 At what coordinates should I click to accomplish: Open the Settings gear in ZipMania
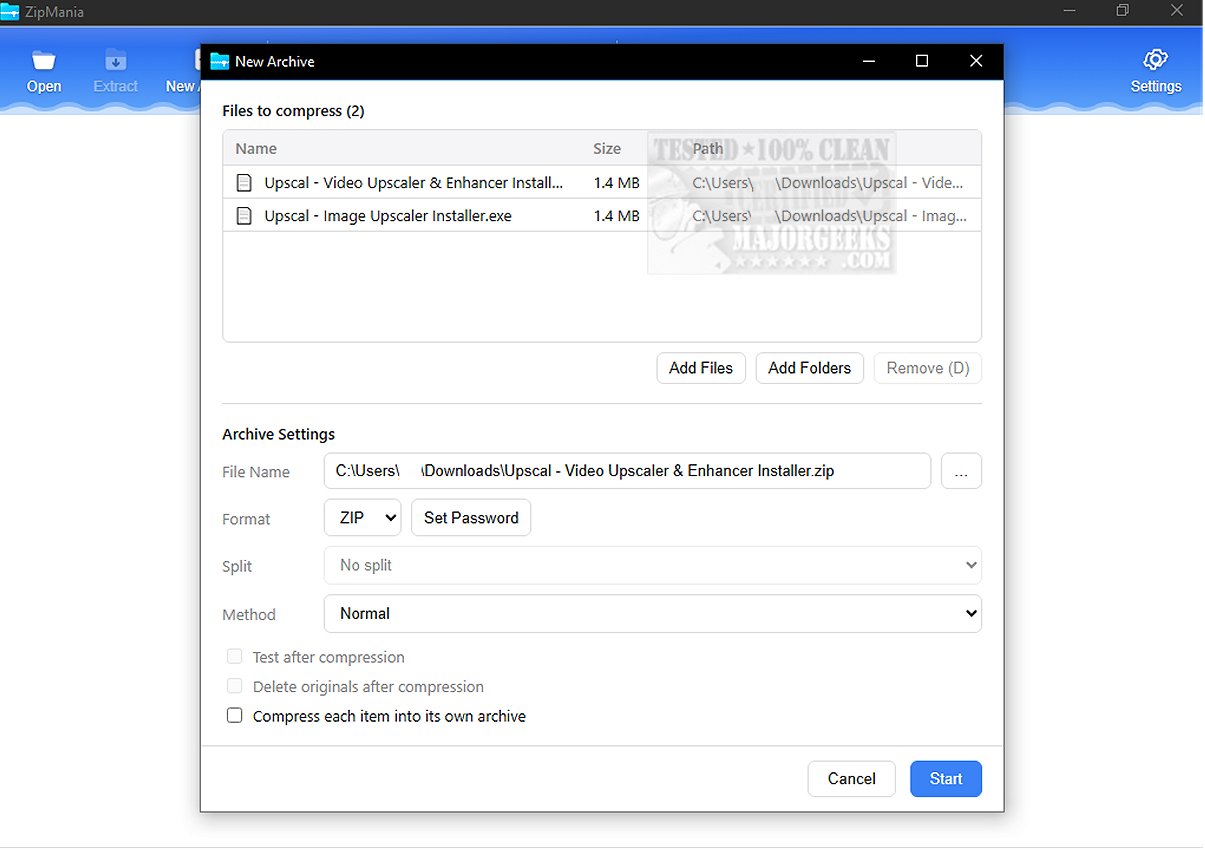pyautogui.click(x=1156, y=71)
